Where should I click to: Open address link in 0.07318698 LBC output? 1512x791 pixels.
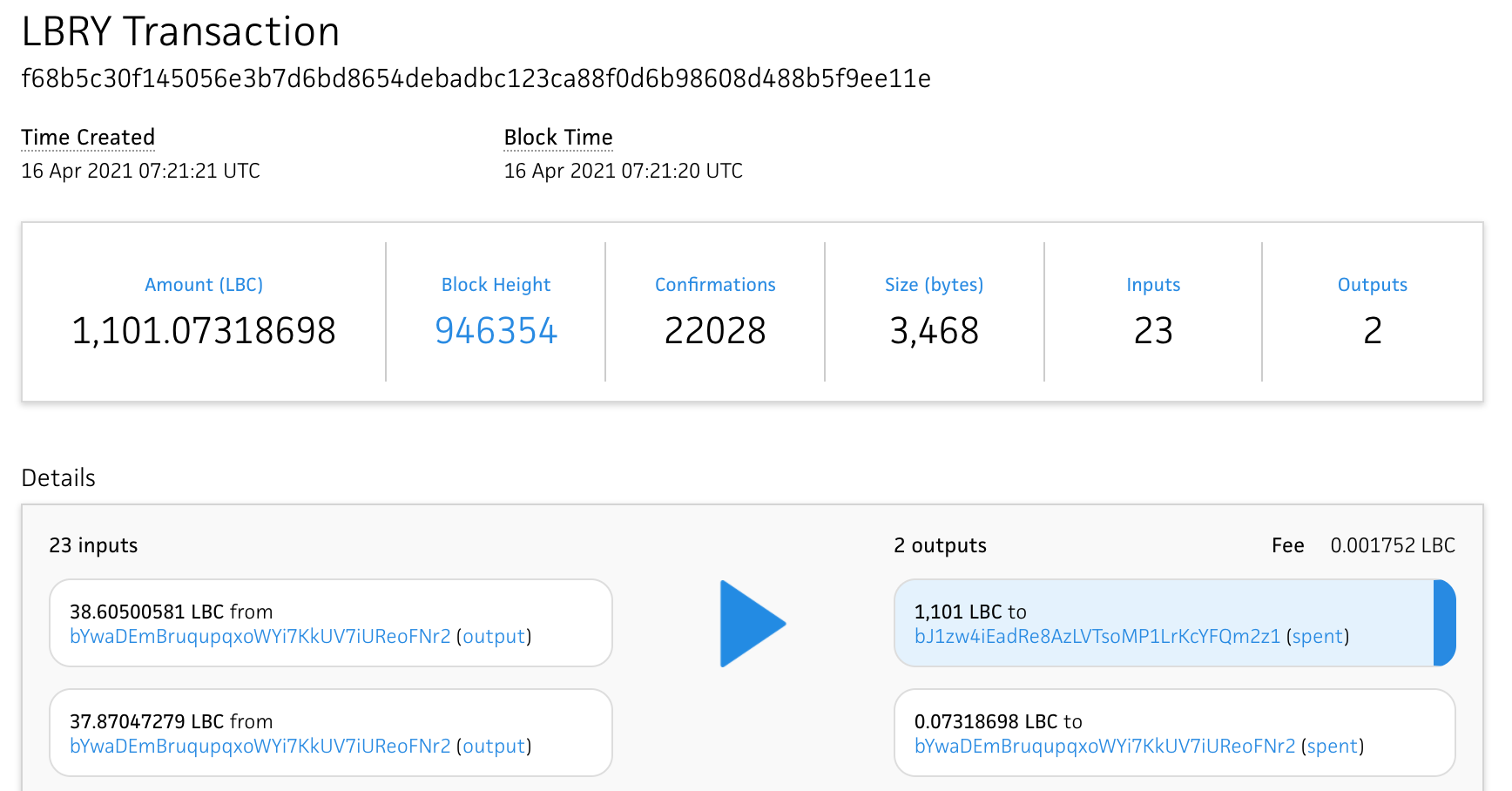(x=1105, y=747)
